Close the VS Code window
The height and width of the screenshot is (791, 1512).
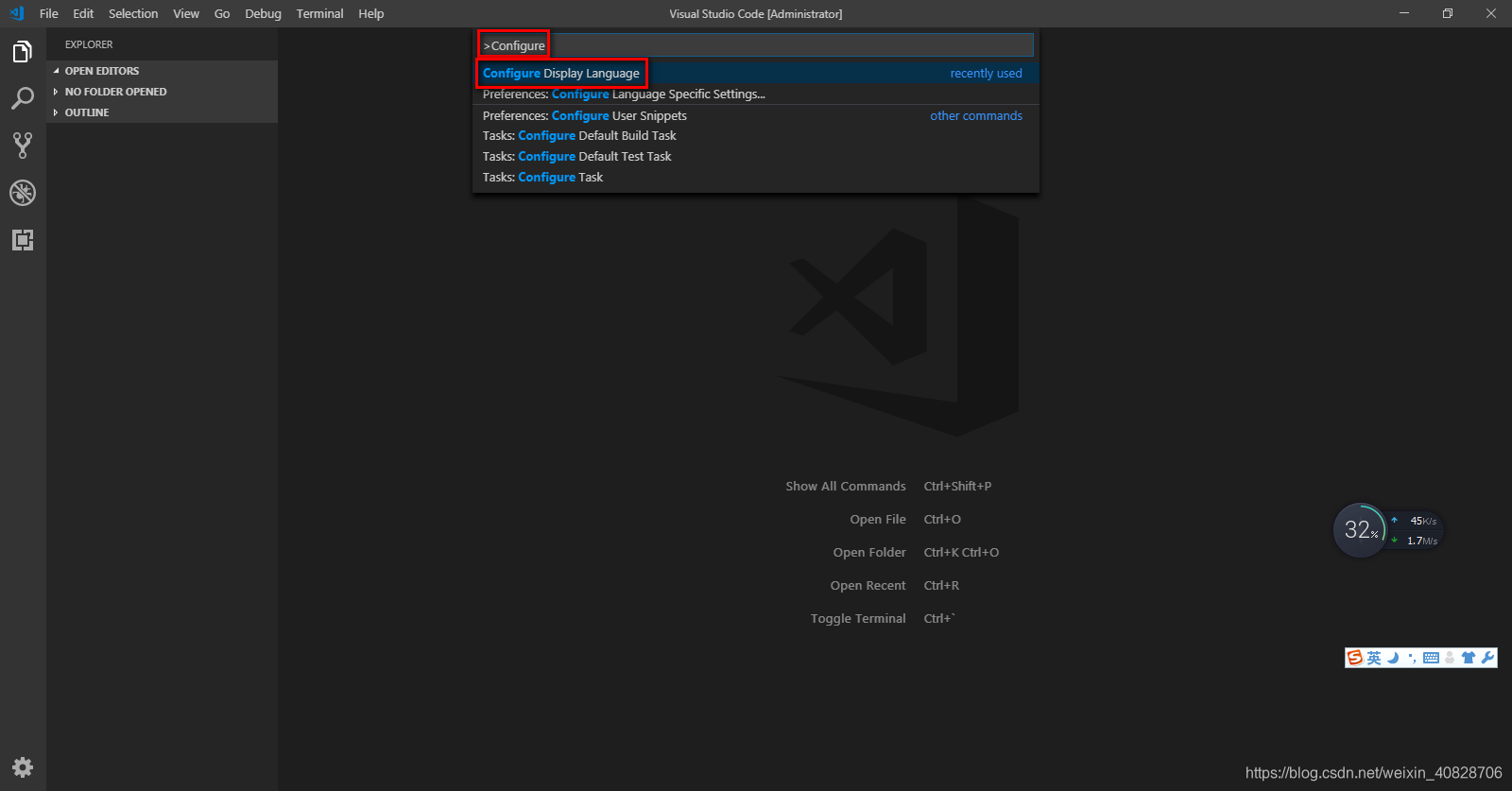click(x=1491, y=13)
